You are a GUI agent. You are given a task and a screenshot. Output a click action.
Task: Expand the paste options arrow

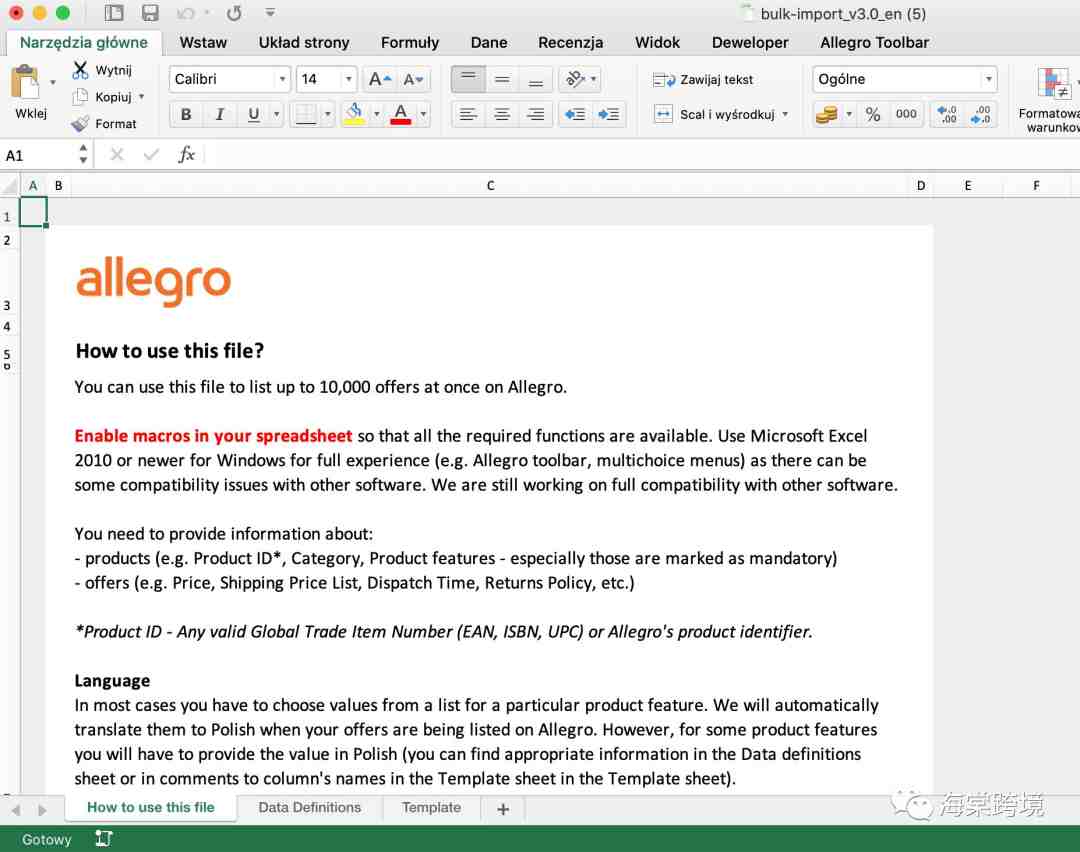52,83
